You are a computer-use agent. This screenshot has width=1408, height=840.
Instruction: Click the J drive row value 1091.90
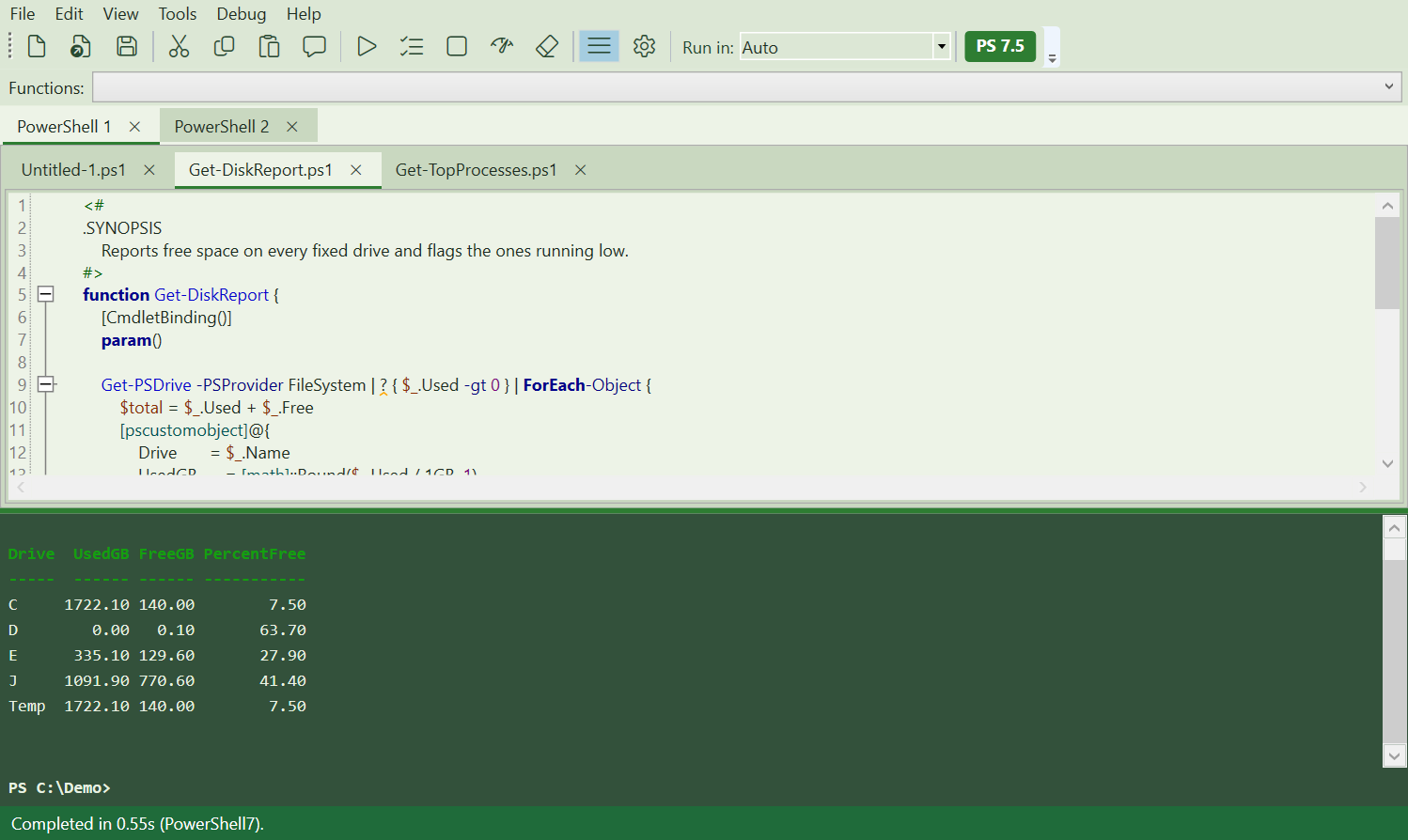(x=97, y=681)
